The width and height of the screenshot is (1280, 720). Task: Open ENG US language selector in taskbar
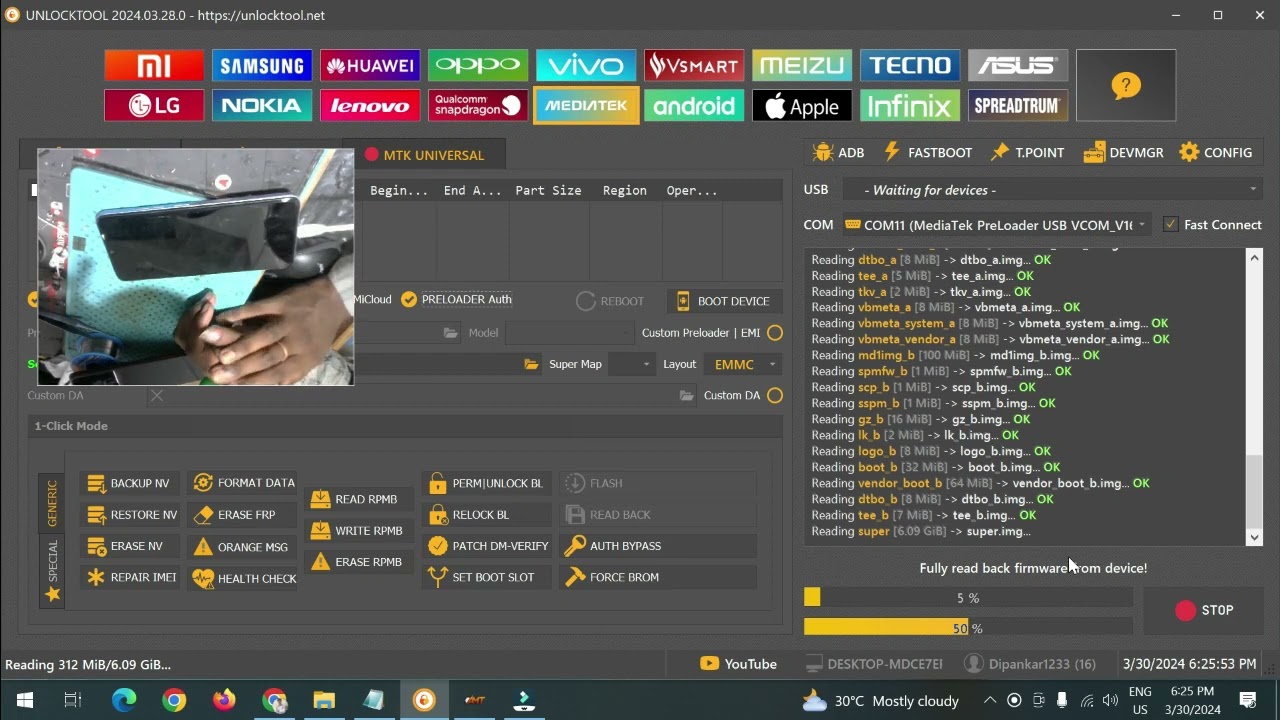(1140, 700)
